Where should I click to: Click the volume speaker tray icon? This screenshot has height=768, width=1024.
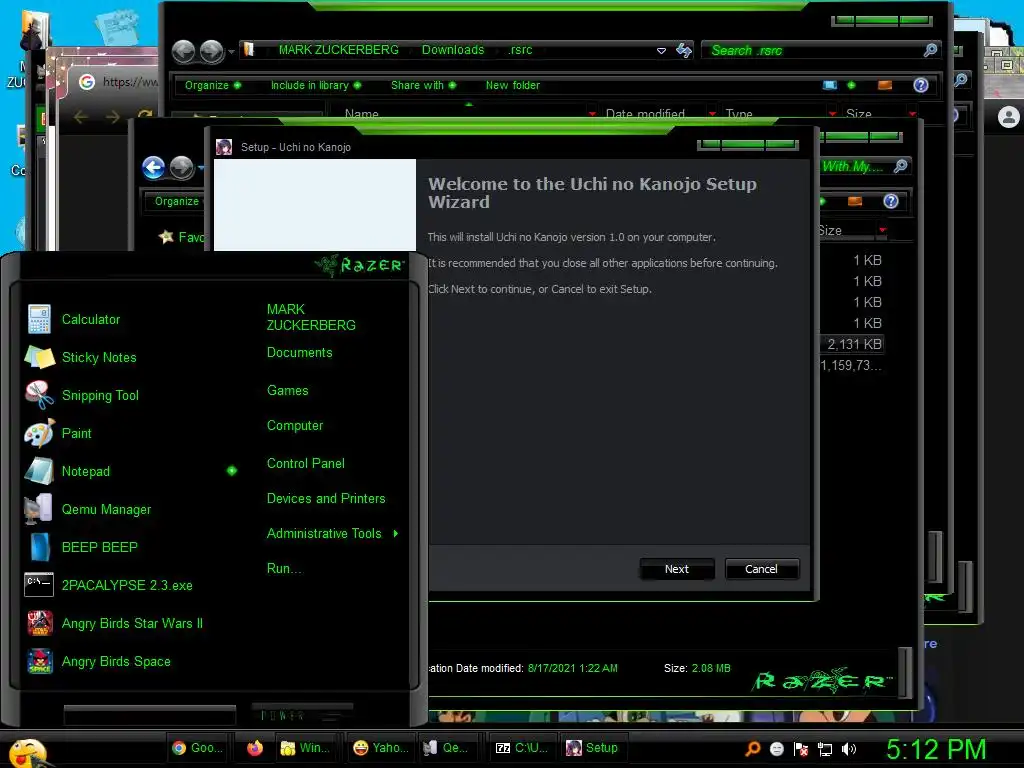pyautogui.click(x=848, y=749)
